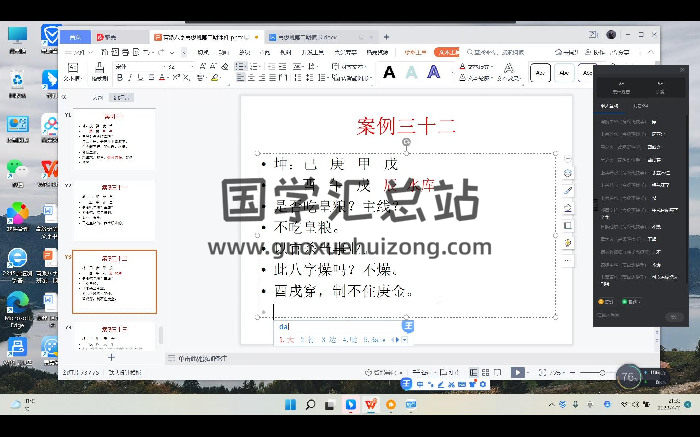This screenshot has height=437, width=700.
Task: Select the black preset WordArt style A
Action: tap(389, 72)
